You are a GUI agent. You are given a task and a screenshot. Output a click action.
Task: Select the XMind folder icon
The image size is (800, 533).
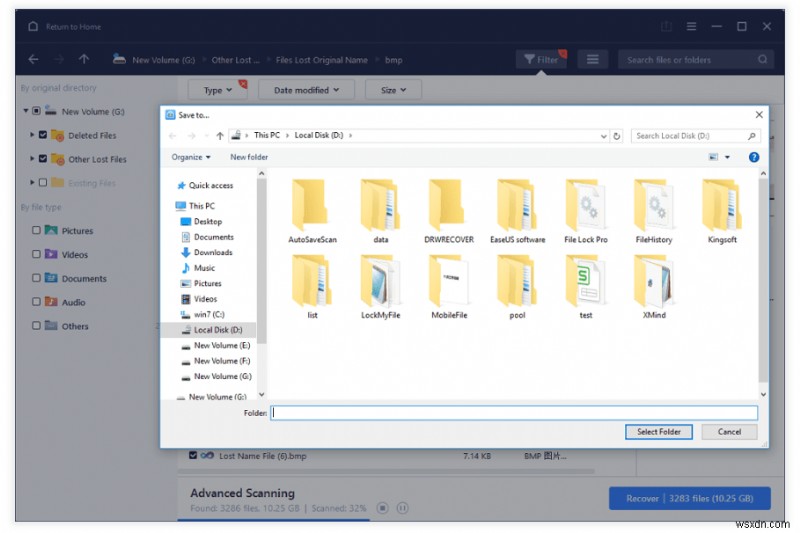point(654,281)
